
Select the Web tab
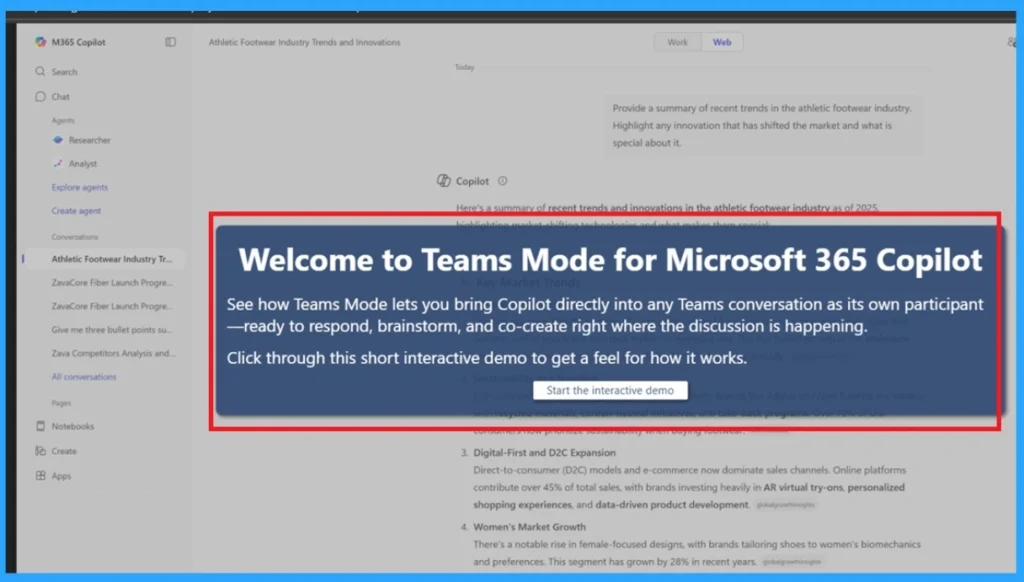click(x=722, y=42)
